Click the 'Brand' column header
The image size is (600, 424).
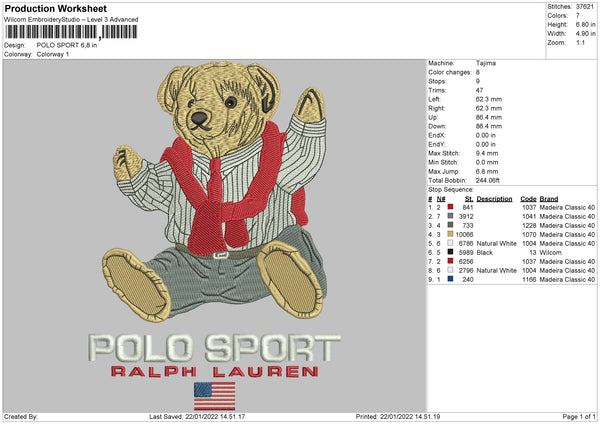[x=549, y=199]
